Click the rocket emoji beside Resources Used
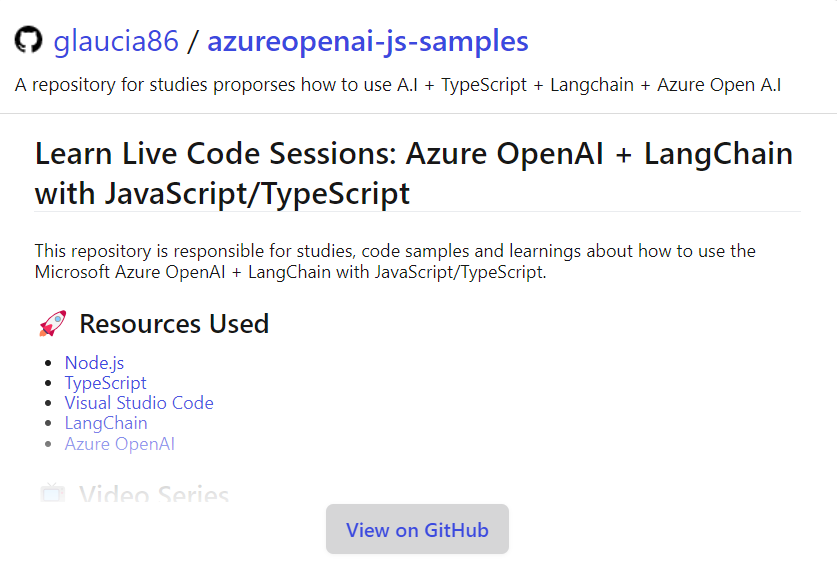 coord(53,323)
